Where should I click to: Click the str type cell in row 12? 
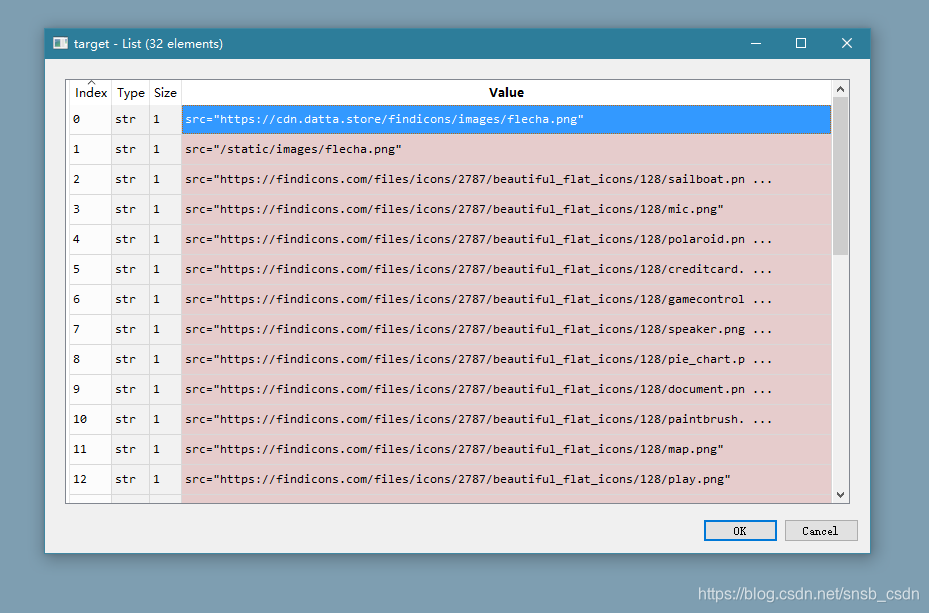click(x=130, y=479)
